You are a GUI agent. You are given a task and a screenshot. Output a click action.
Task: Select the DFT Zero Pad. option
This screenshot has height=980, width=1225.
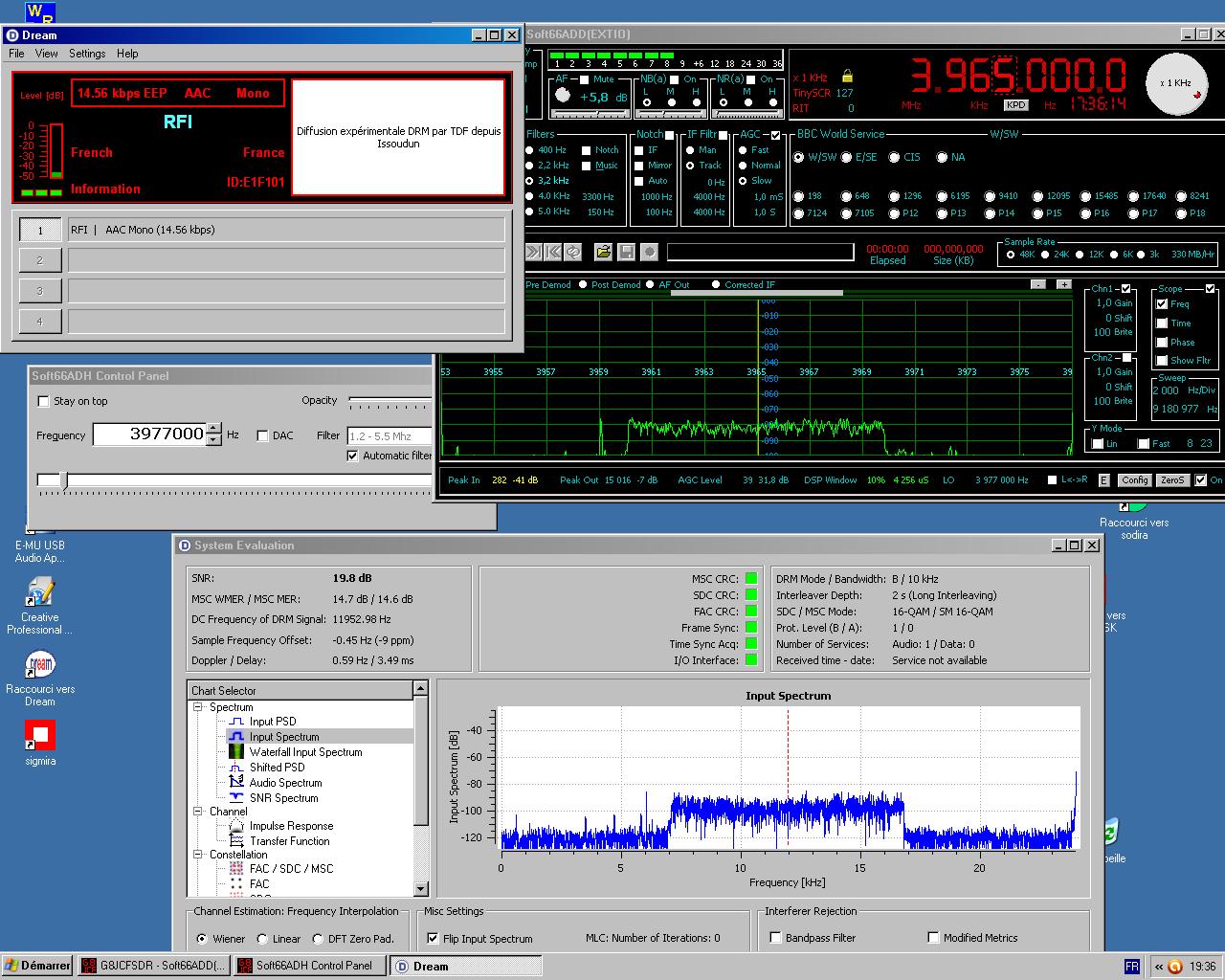(318, 939)
